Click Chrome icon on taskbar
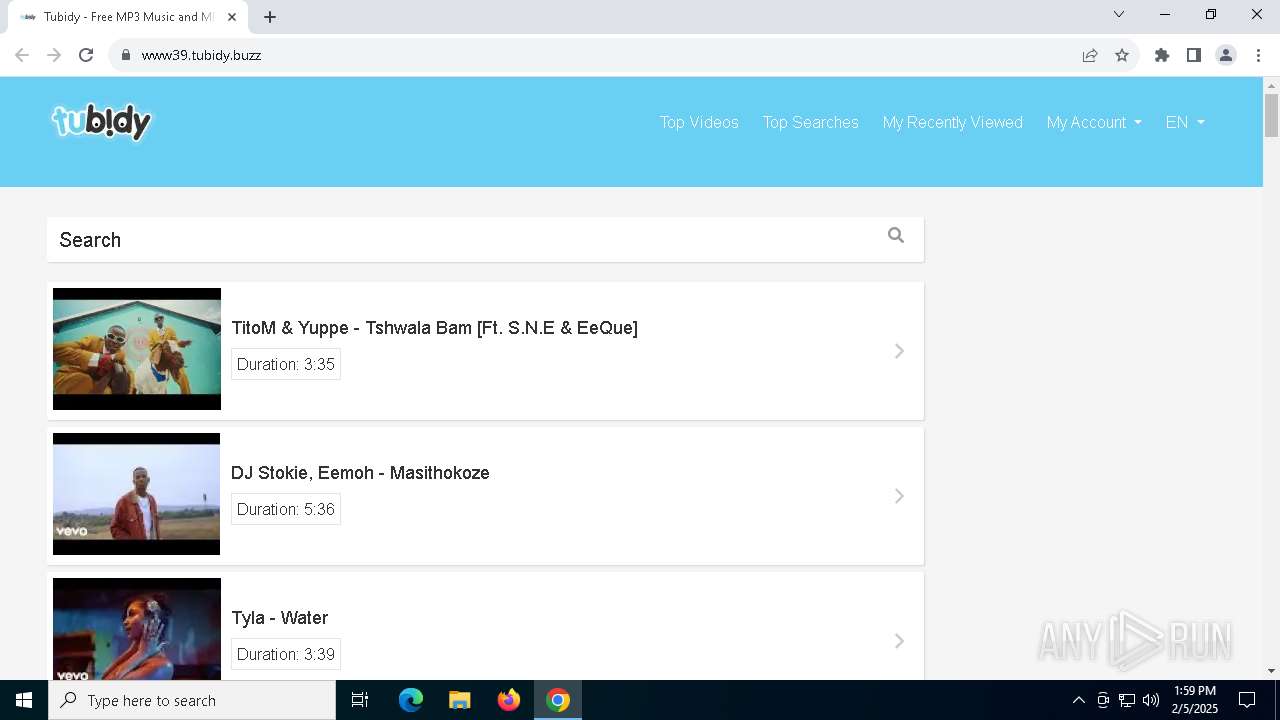Viewport: 1280px width, 720px height. (558, 700)
